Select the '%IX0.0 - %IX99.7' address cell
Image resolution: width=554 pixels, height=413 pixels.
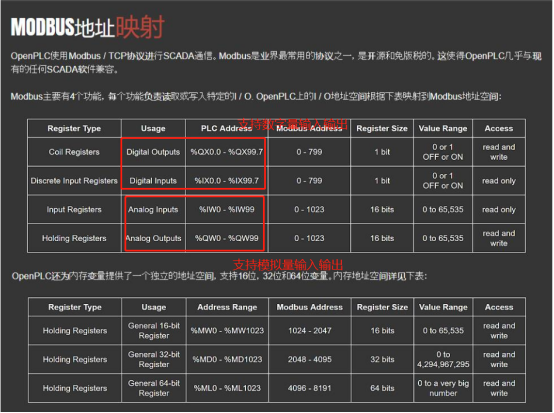[226, 181]
